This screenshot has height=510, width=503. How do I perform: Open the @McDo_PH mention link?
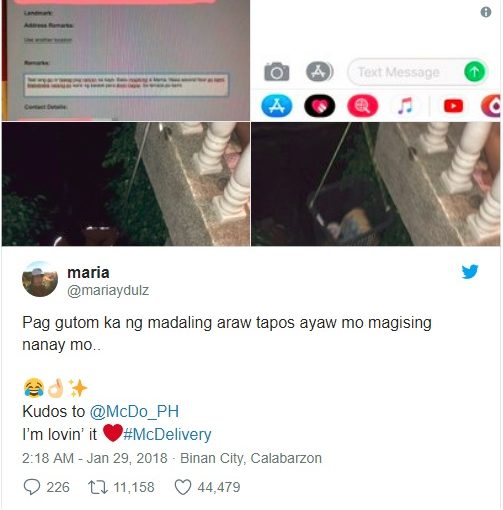pos(134,411)
